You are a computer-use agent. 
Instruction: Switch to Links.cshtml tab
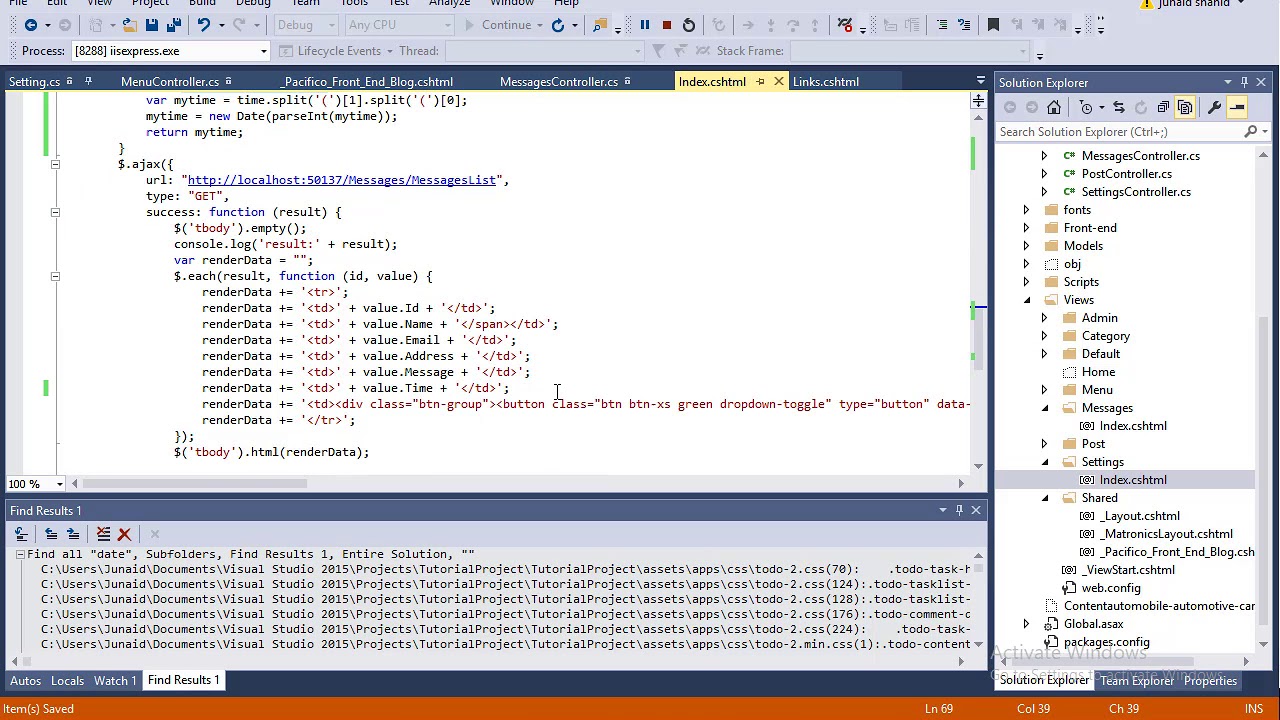826,82
